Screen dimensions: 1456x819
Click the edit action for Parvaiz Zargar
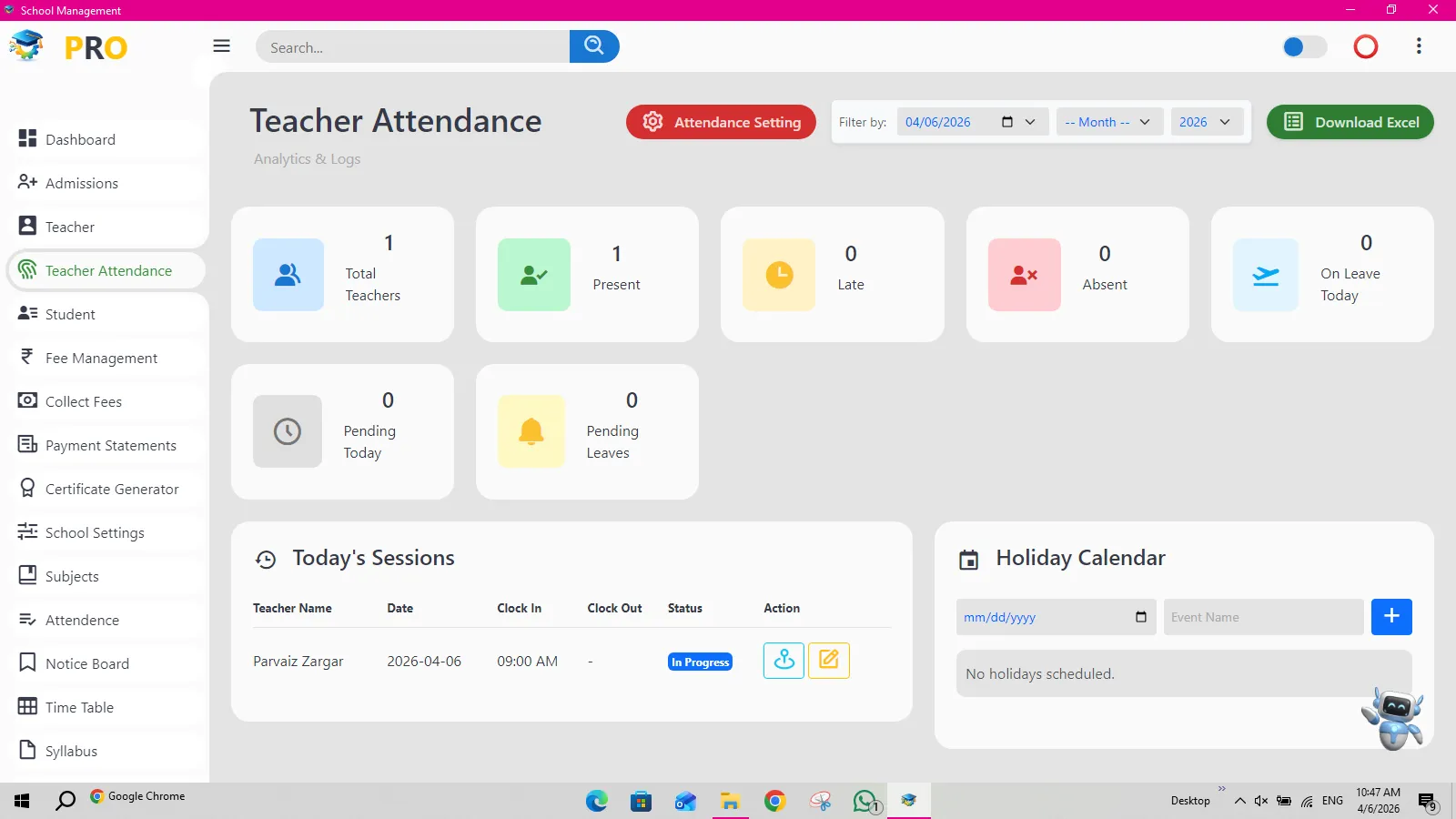[x=829, y=661]
